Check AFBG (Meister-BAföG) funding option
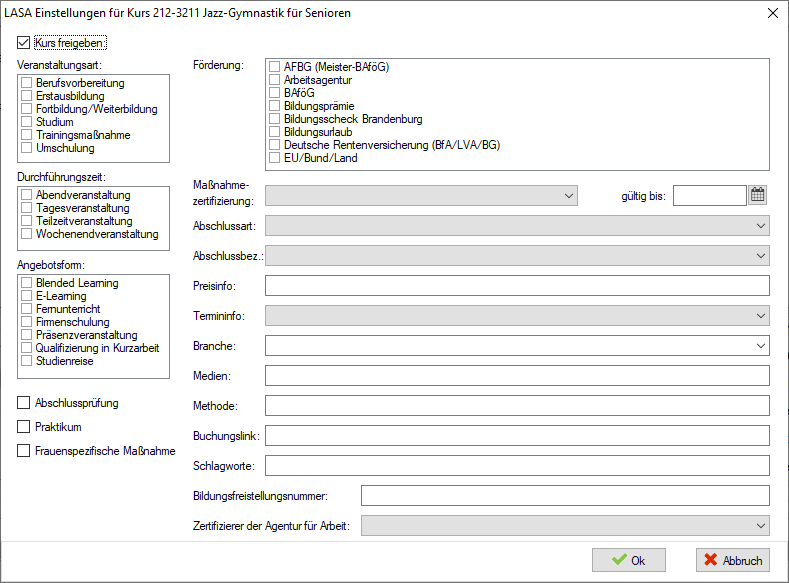 [275, 67]
